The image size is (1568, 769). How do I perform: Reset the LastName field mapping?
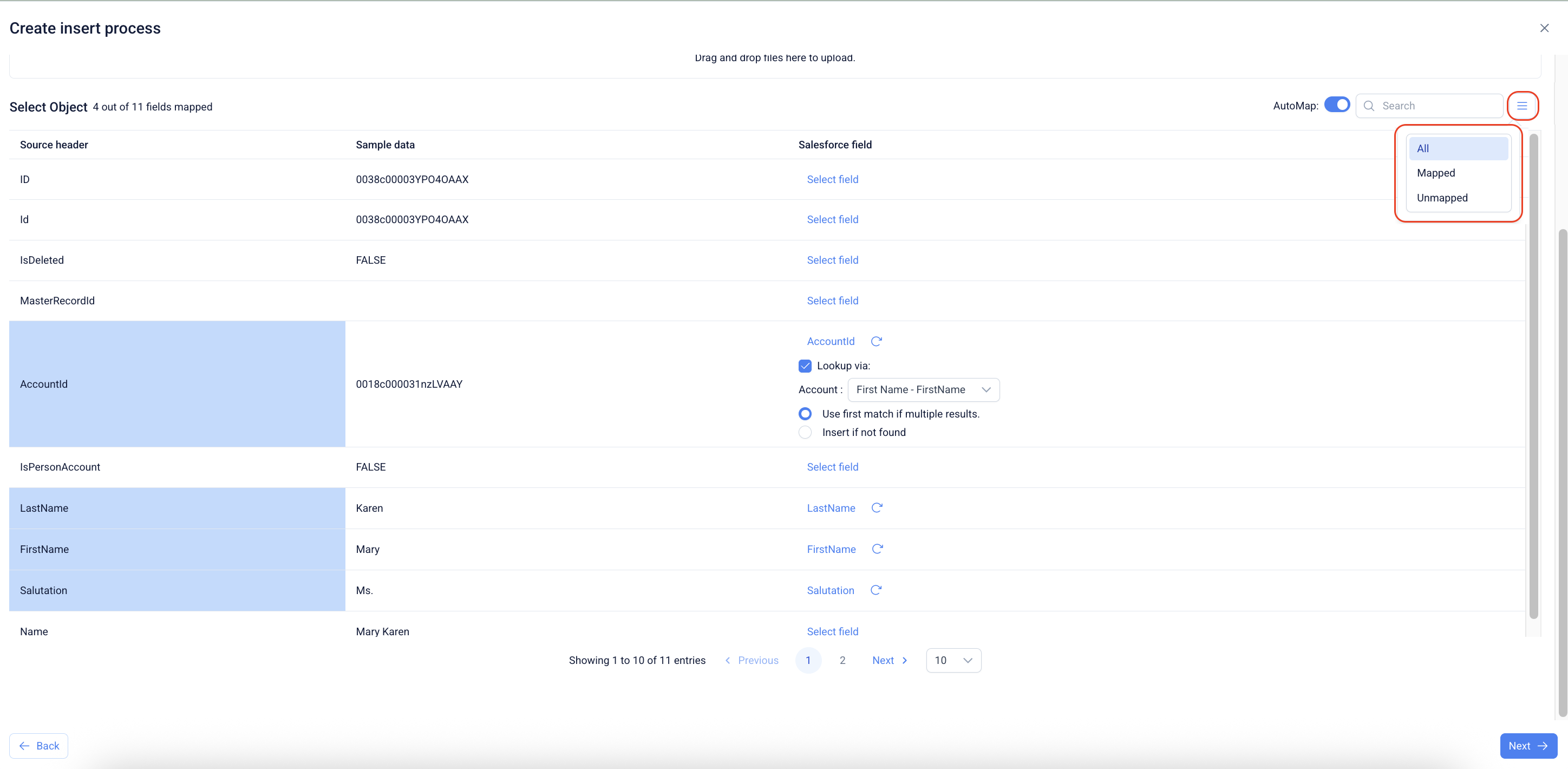pos(877,508)
